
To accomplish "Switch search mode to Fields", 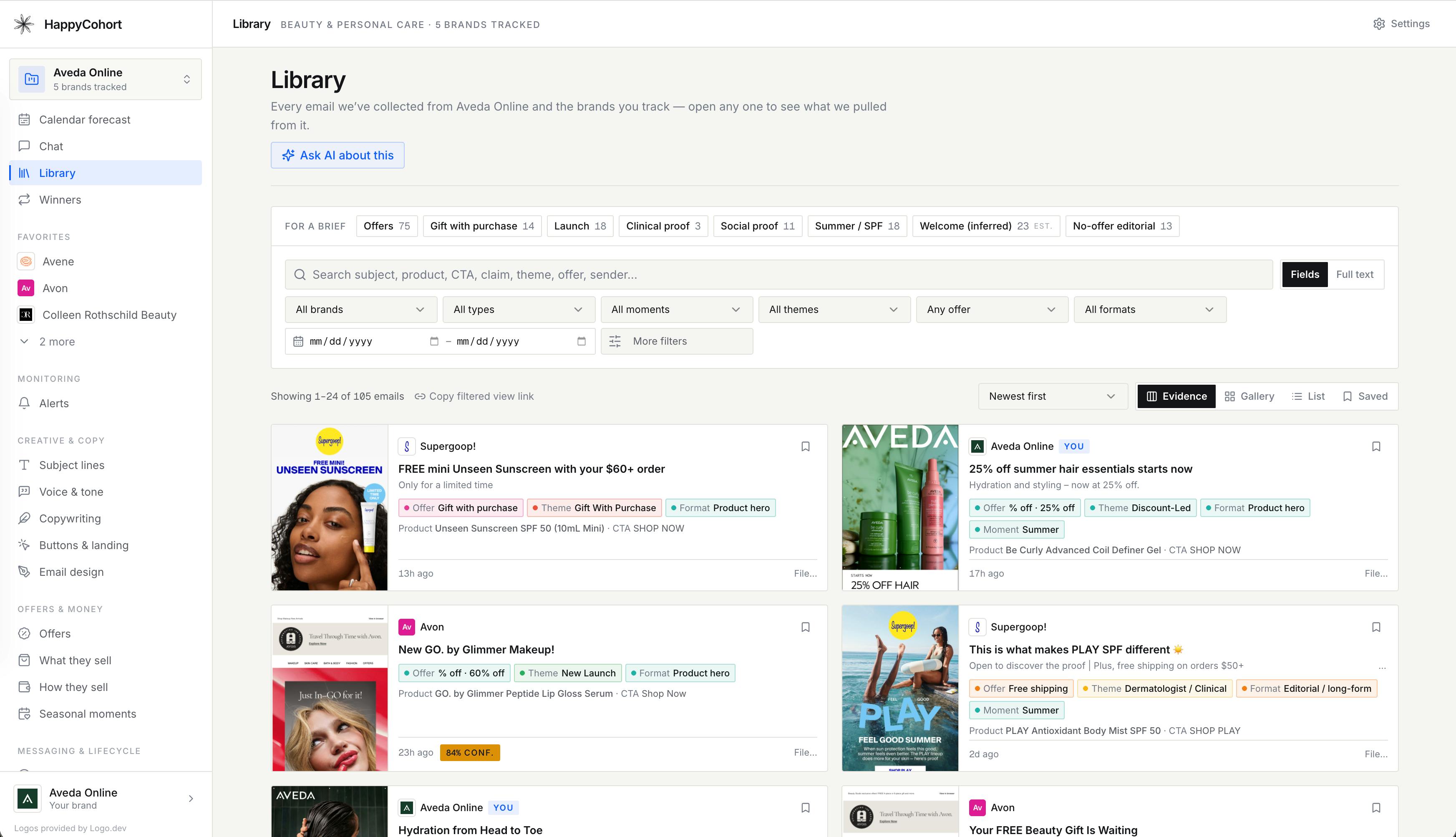I will 1305,274.
